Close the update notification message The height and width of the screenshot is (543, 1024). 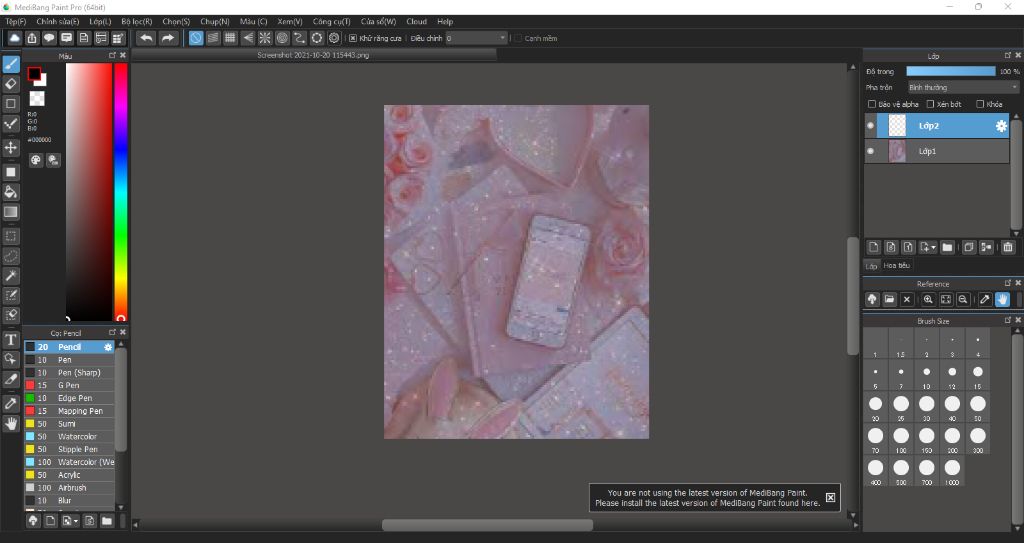click(x=830, y=498)
